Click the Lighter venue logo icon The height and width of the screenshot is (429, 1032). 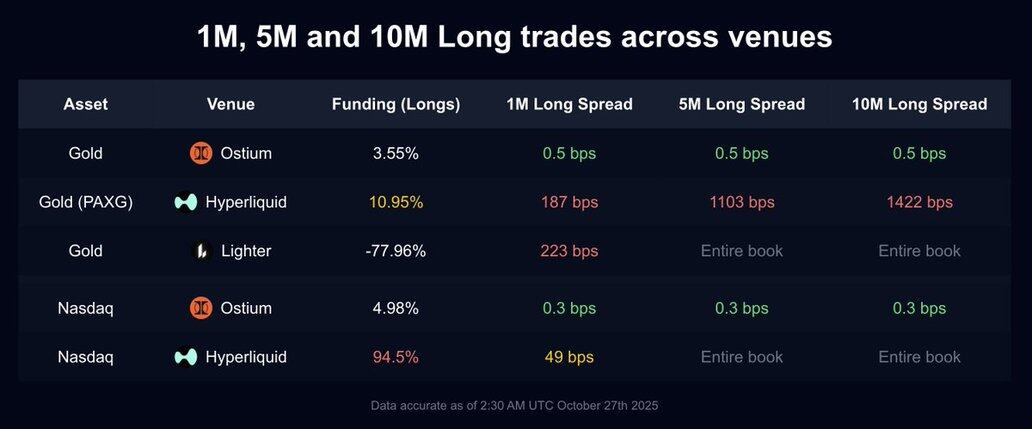(200, 251)
